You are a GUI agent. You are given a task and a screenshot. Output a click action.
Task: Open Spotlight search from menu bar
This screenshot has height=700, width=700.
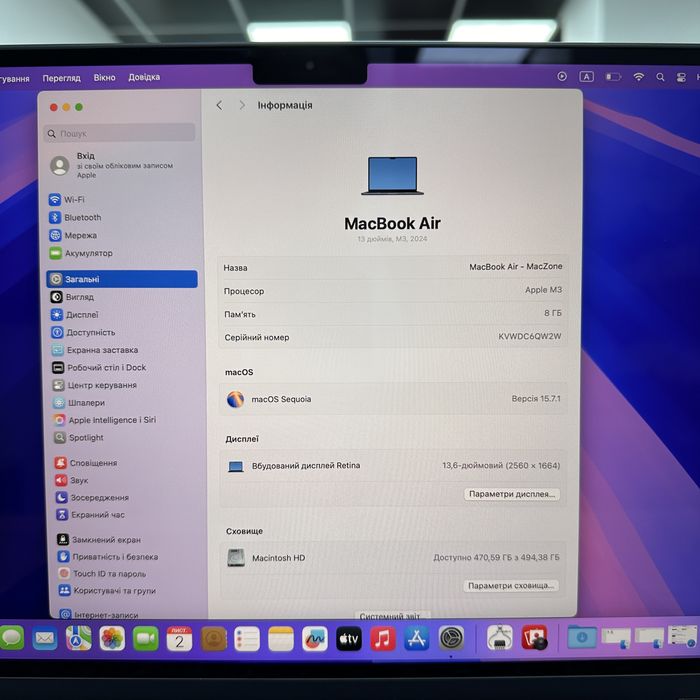660,77
